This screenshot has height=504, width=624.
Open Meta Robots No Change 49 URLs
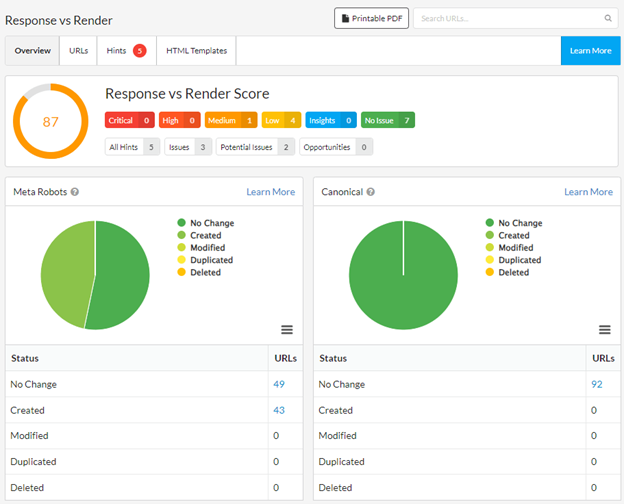pyautogui.click(x=279, y=384)
